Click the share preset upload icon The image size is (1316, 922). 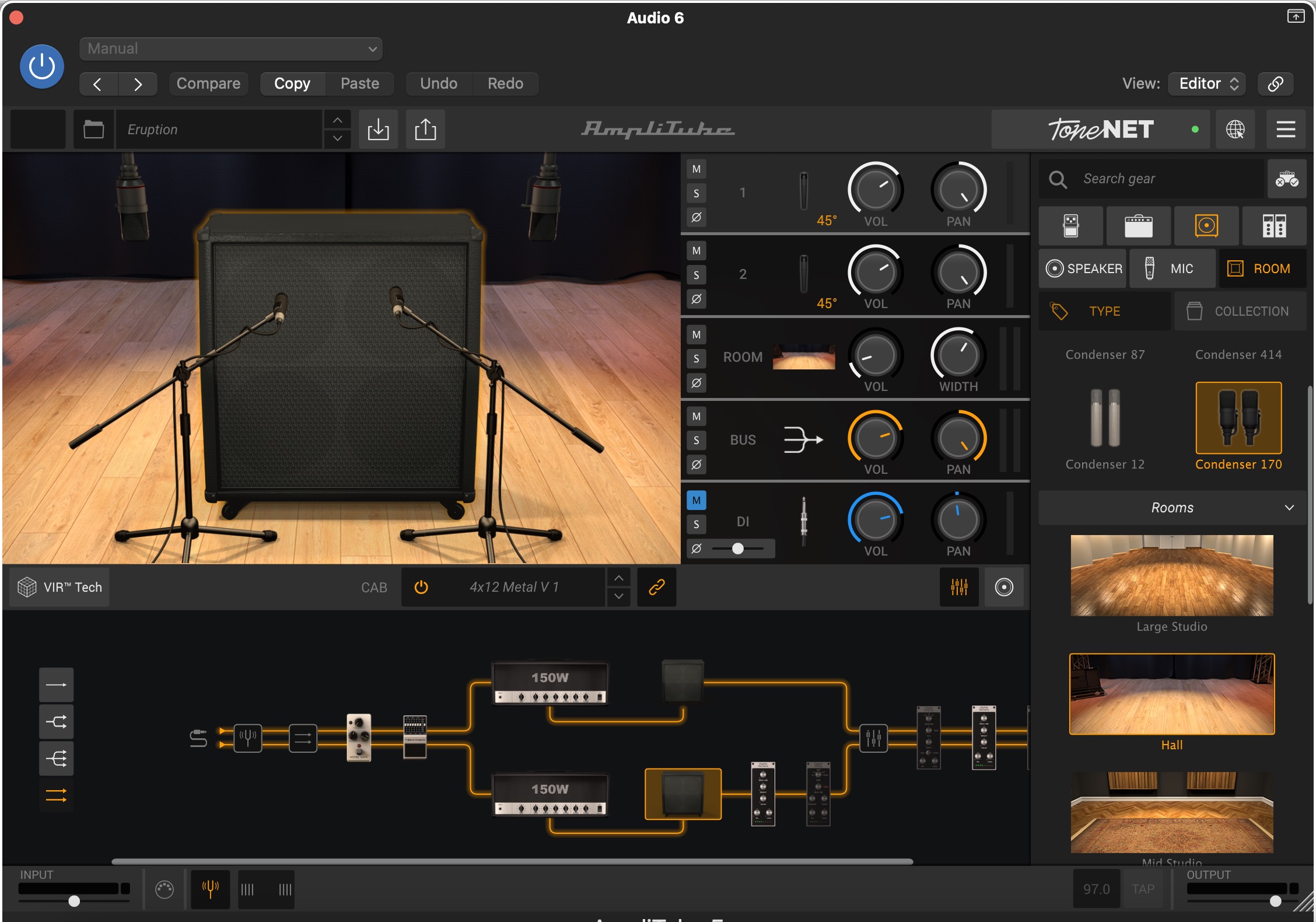coord(425,130)
